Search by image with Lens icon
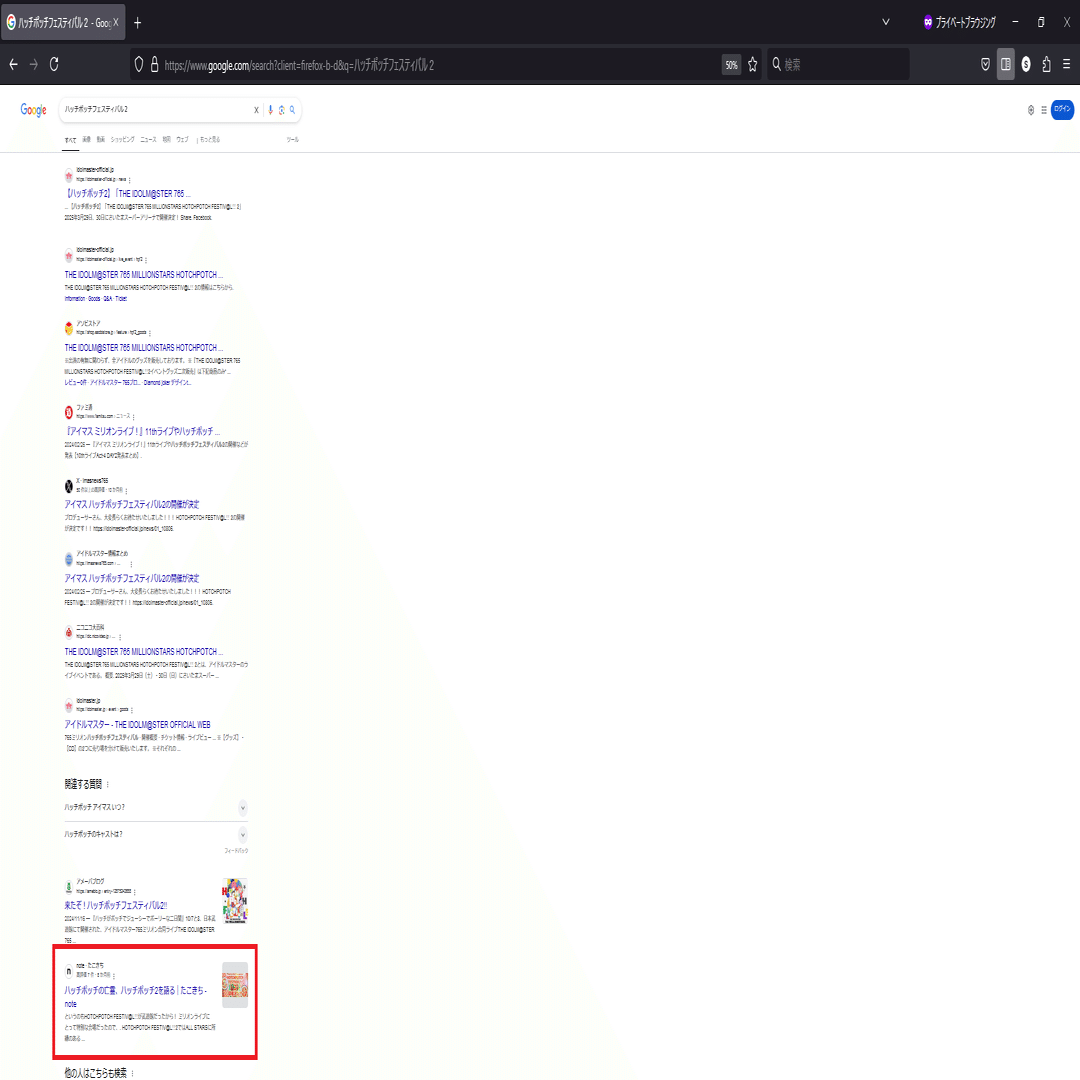The image size is (1080, 1080). (x=282, y=110)
